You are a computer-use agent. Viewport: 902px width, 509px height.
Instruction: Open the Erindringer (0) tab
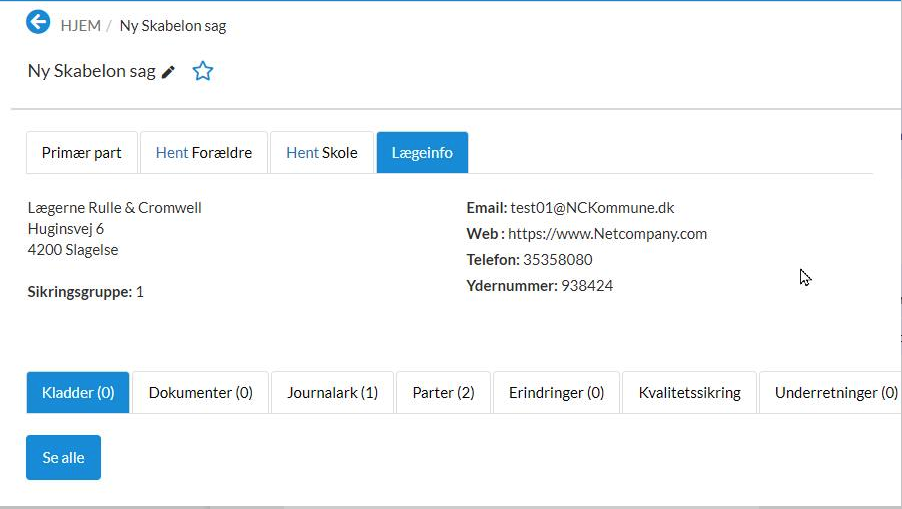[556, 393]
